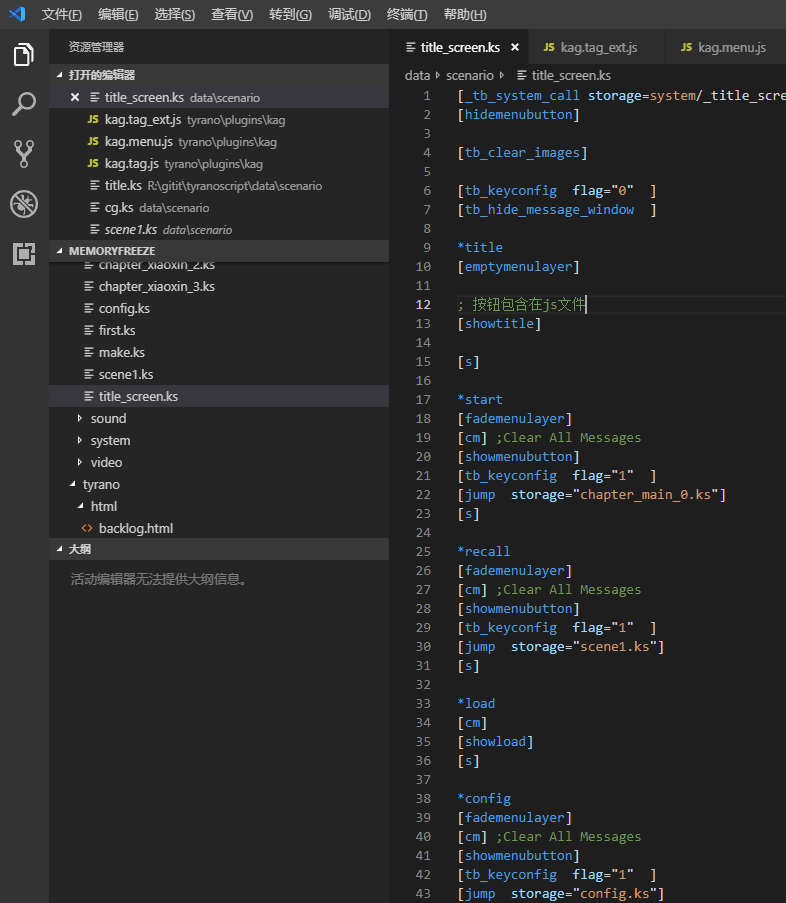Open backlog.html in the file tree
The height and width of the screenshot is (903, 786).
(x=135, y=528)
